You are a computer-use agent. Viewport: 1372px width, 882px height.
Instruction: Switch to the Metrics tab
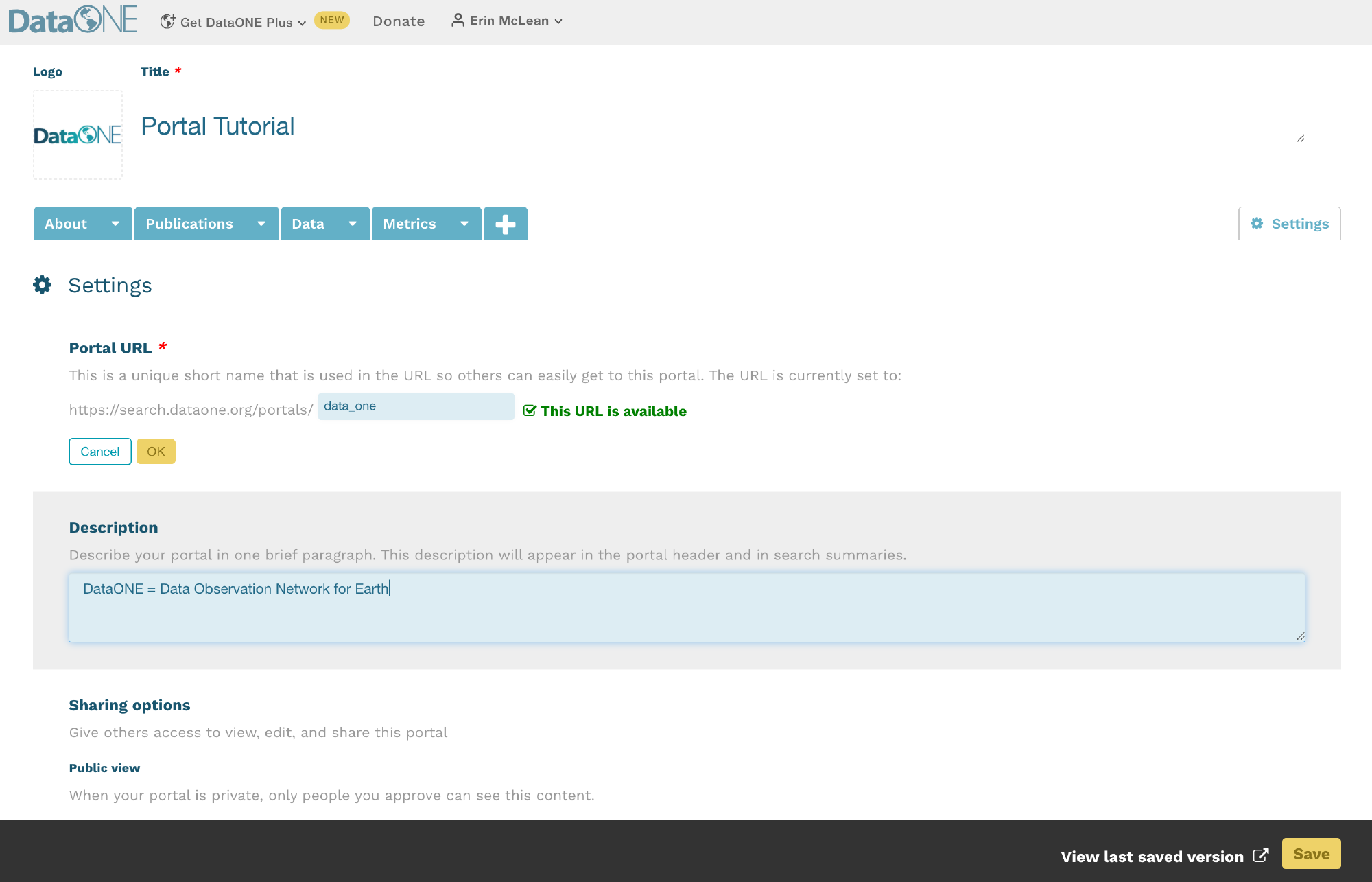[409, 224]
